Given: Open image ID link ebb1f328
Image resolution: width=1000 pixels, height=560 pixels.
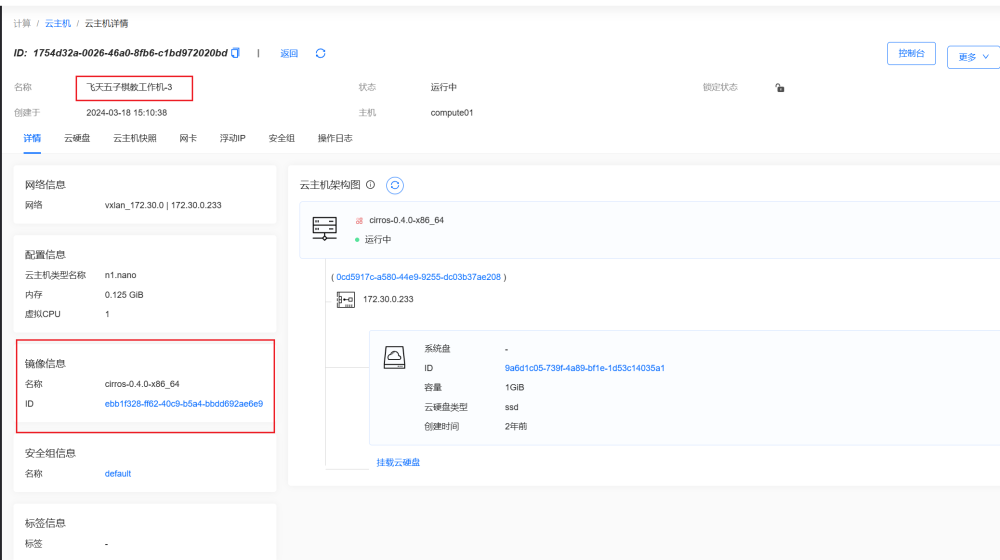Looking at the screenshot, I should click(x=184, y=404).
